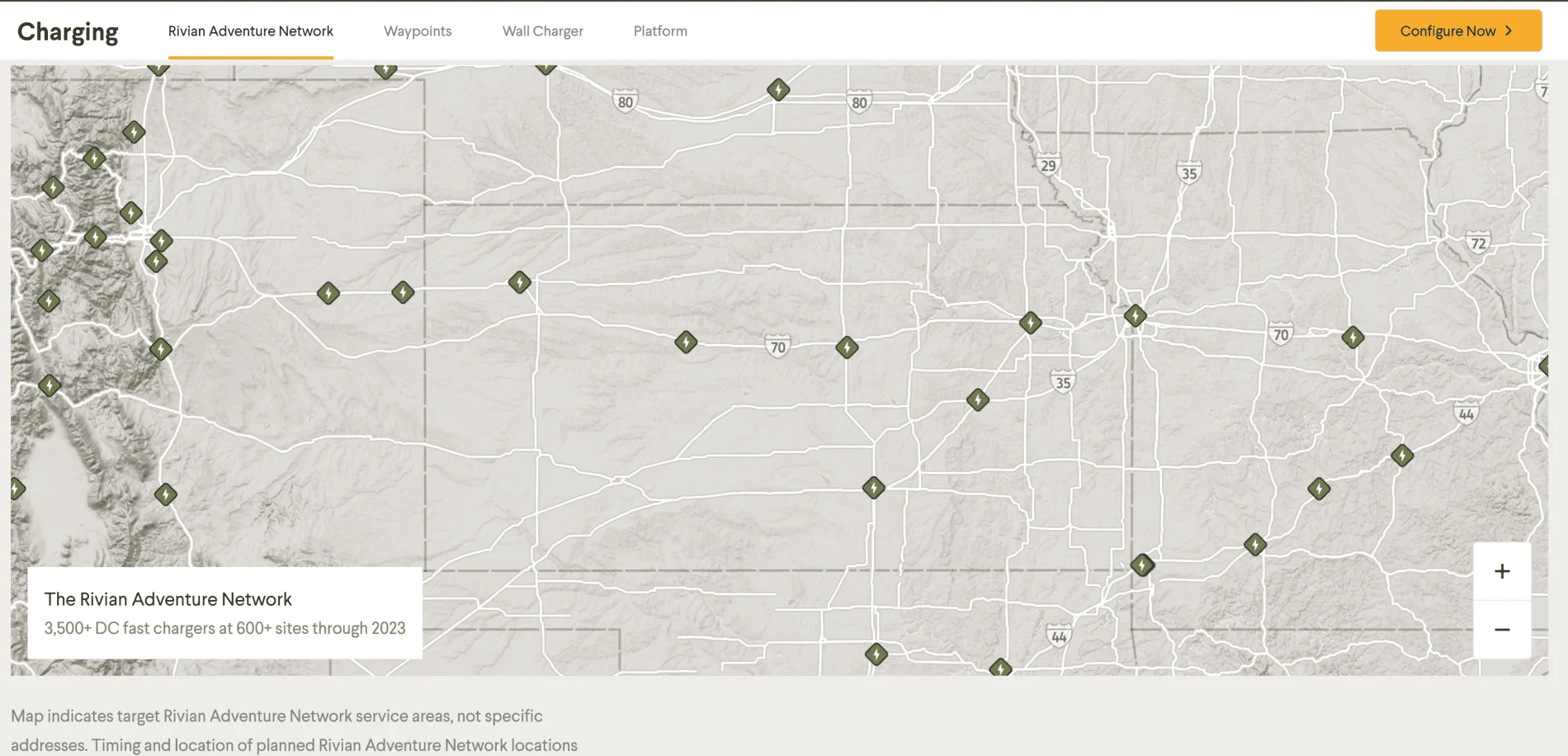1568x756 pixels.
Task: Select third charger marker down diagonal from eastern I-44
Action: tap(1255, 544)
